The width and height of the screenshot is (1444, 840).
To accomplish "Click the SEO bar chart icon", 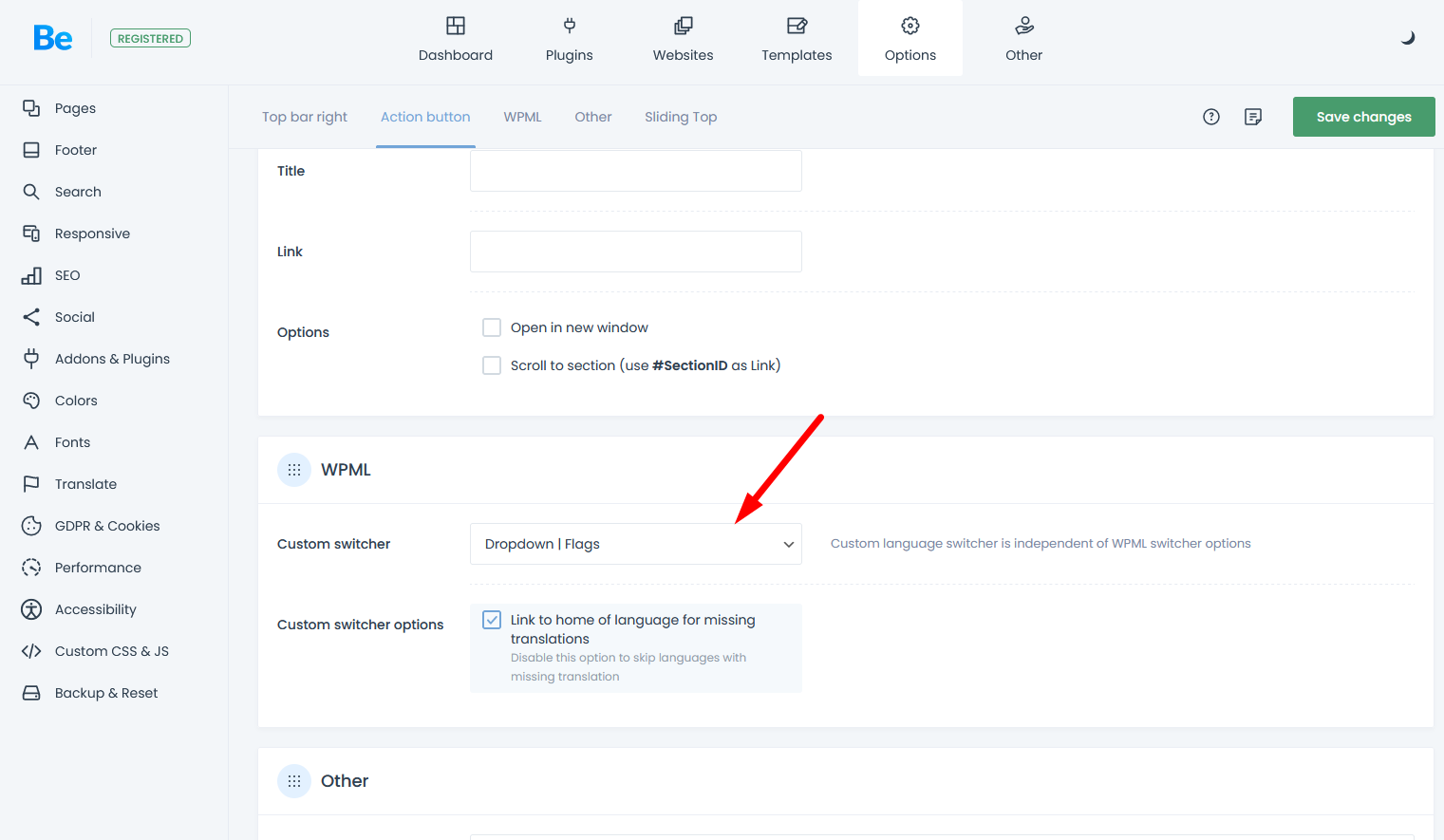I will tap(31, 275).
